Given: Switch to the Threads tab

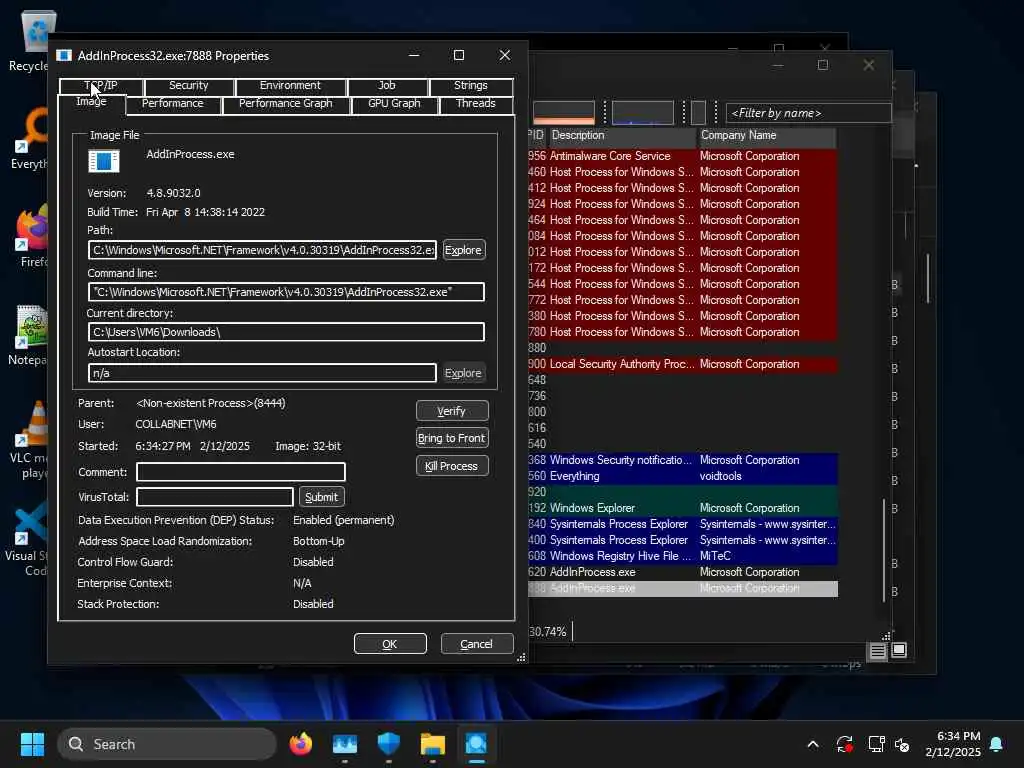Looking at the screenshot, I should click(x=476, y=104).
